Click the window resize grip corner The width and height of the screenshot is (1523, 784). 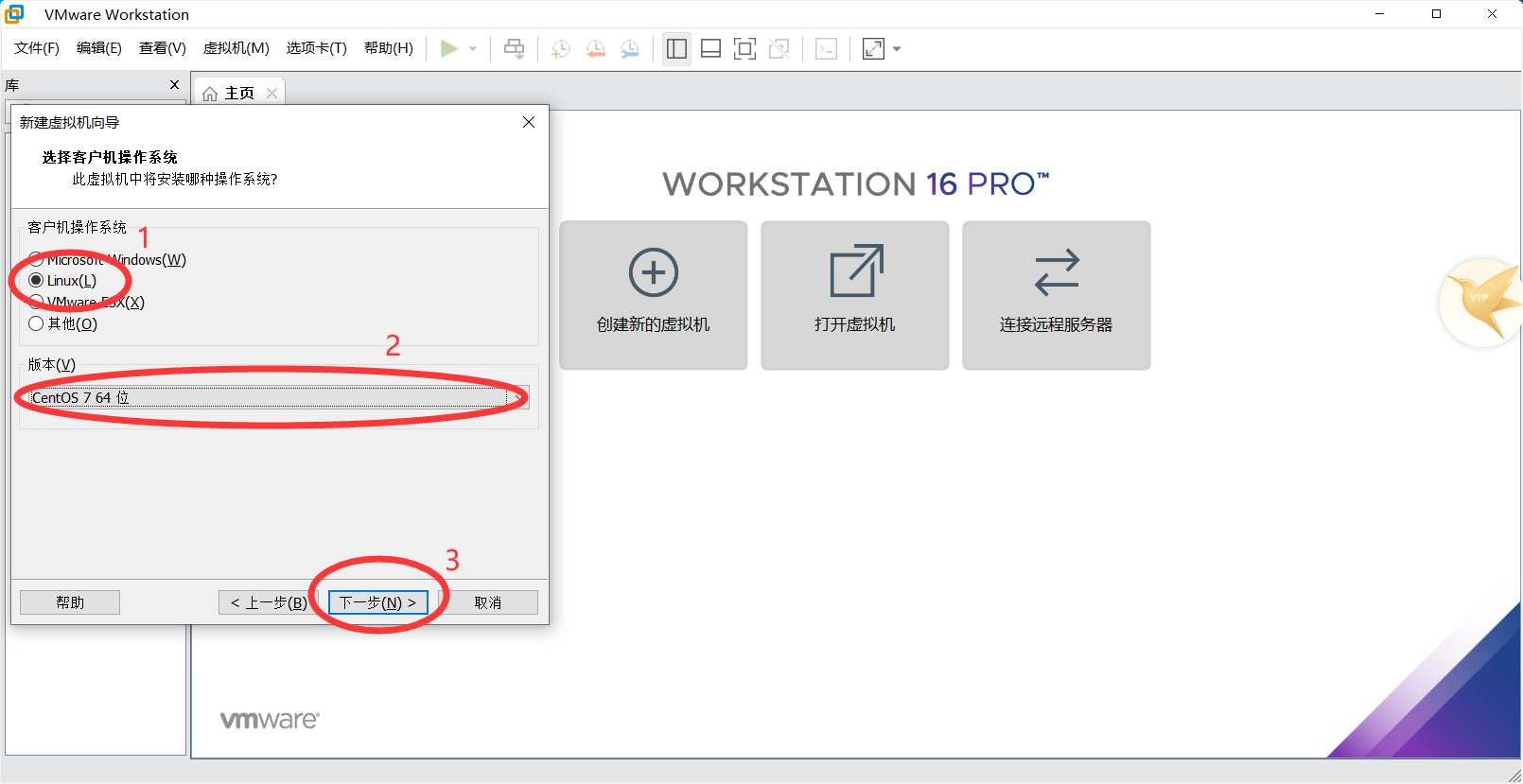point(1514,775)
